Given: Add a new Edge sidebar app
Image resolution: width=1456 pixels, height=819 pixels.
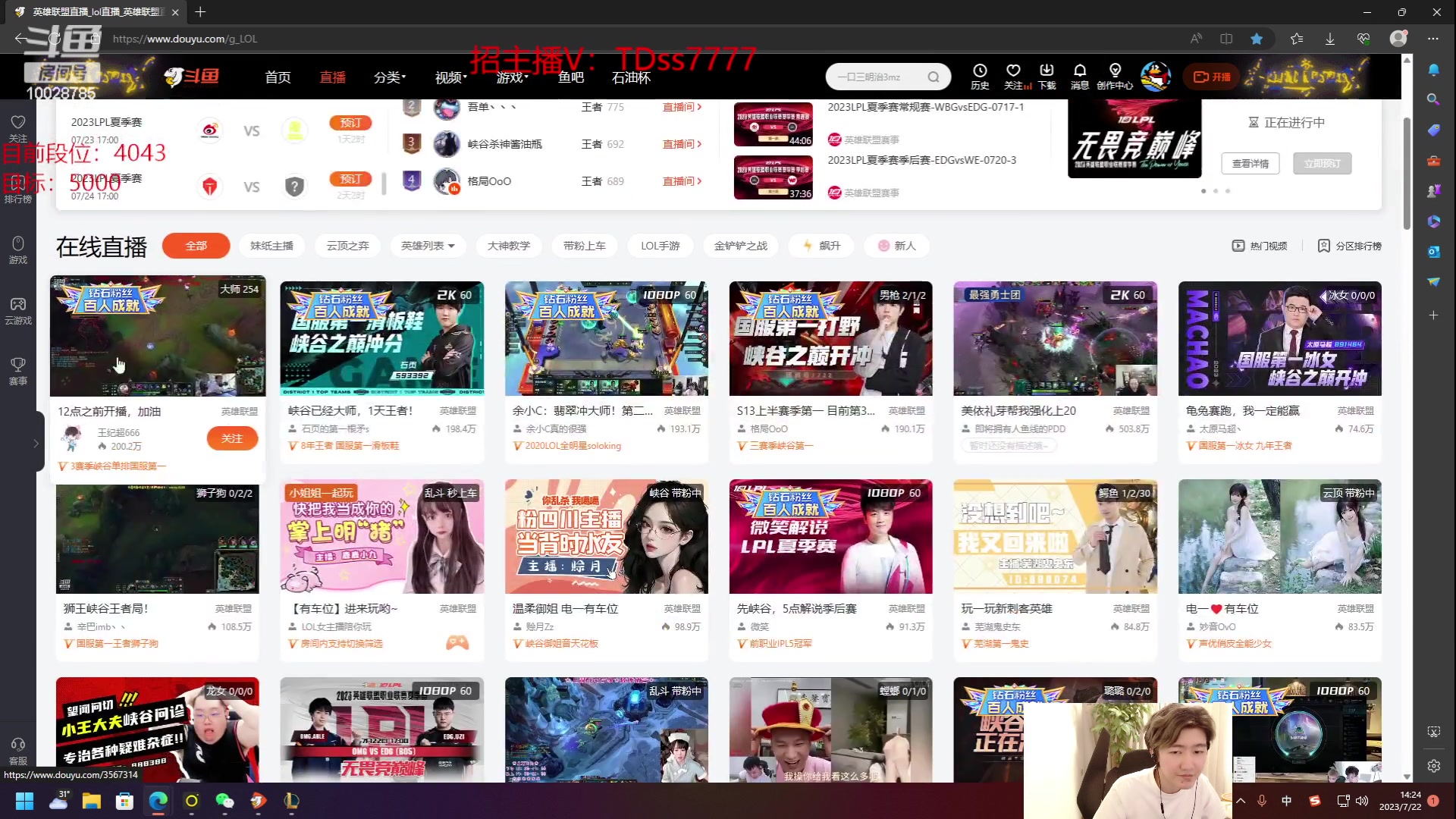Looking at the screenshot, I should pos(1433,315).
